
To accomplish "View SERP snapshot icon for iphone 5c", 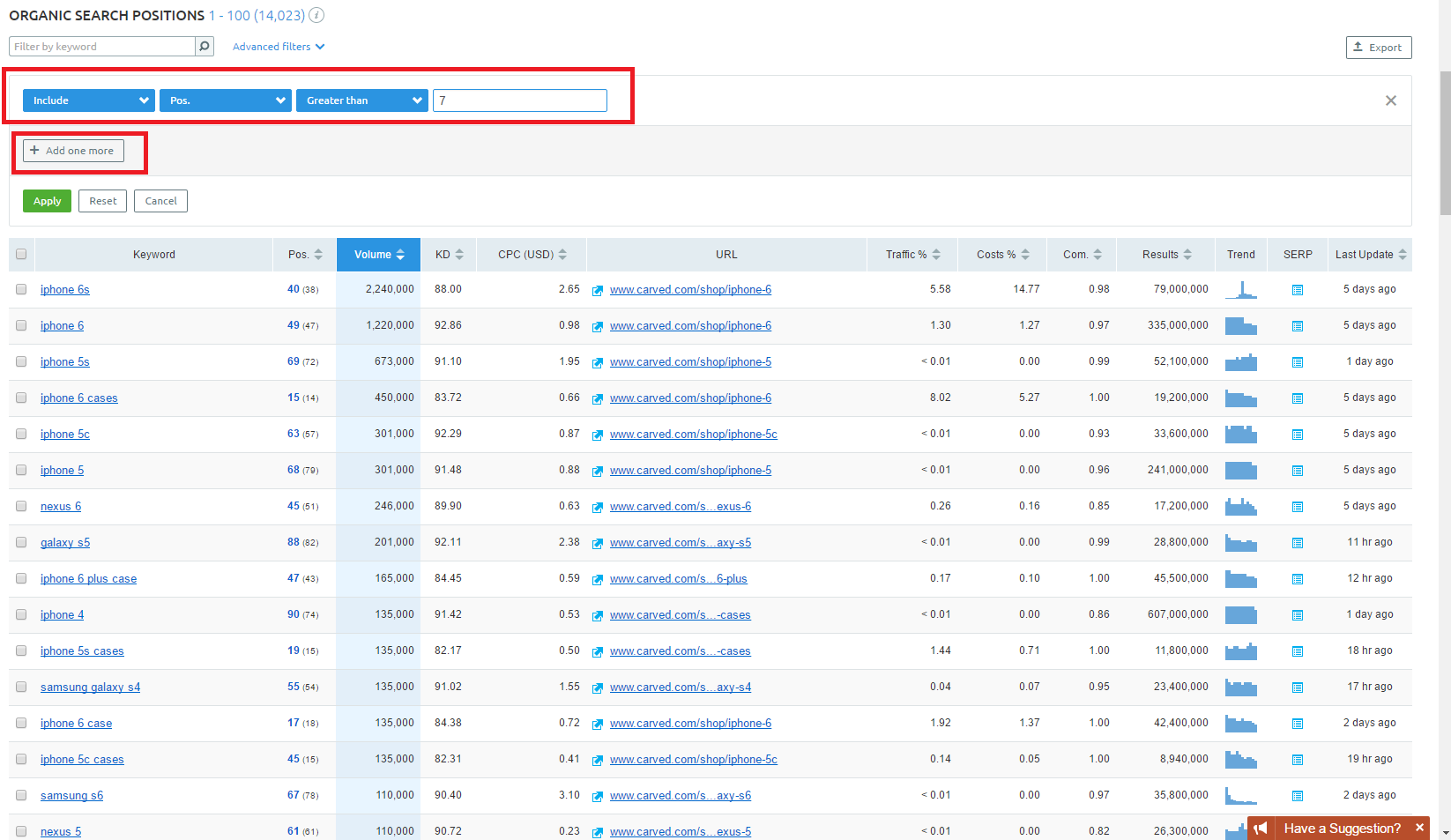I will pyautogui.click(x=1298, y=435).
